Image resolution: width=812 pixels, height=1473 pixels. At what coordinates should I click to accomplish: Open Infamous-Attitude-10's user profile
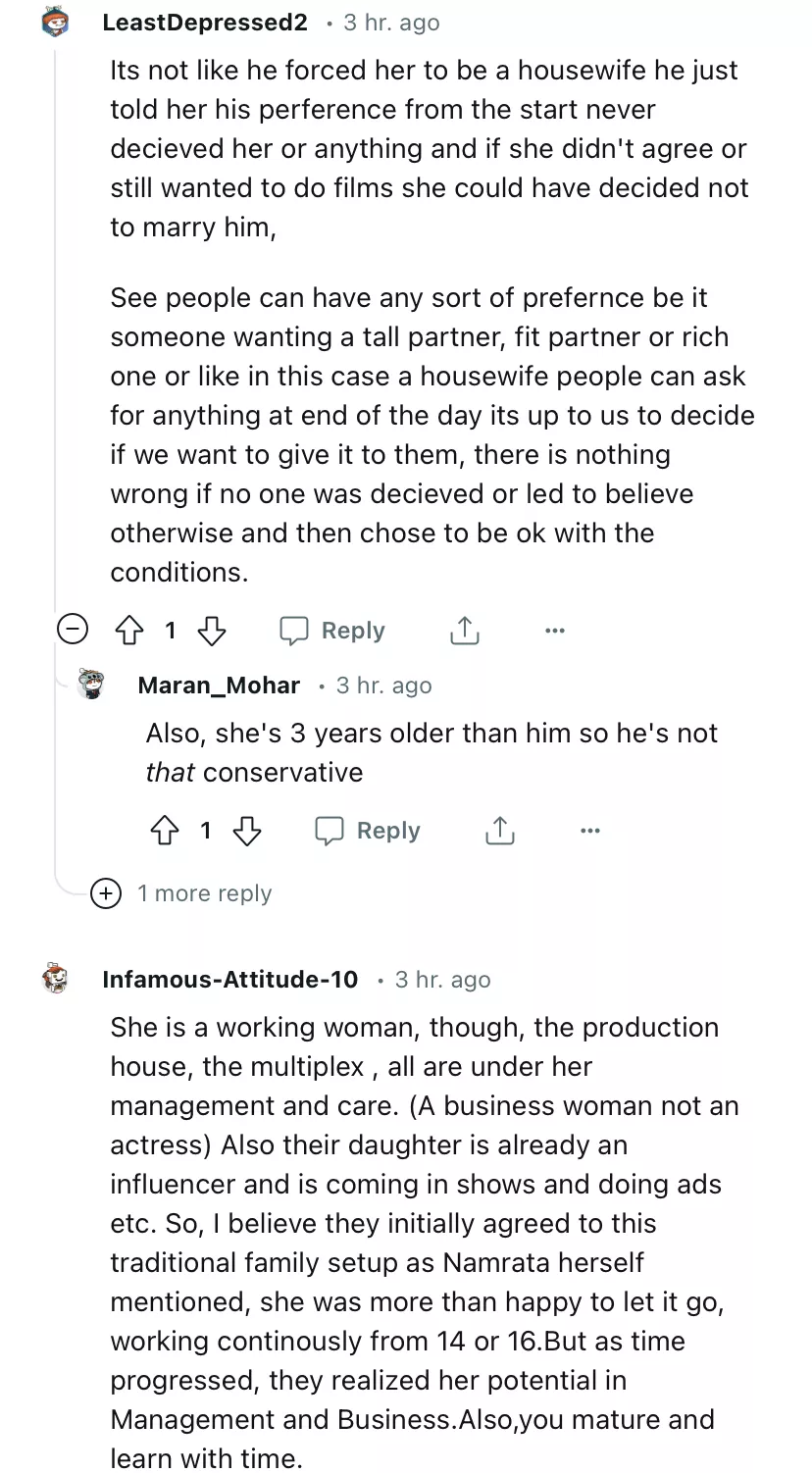[x=230, y=980]
